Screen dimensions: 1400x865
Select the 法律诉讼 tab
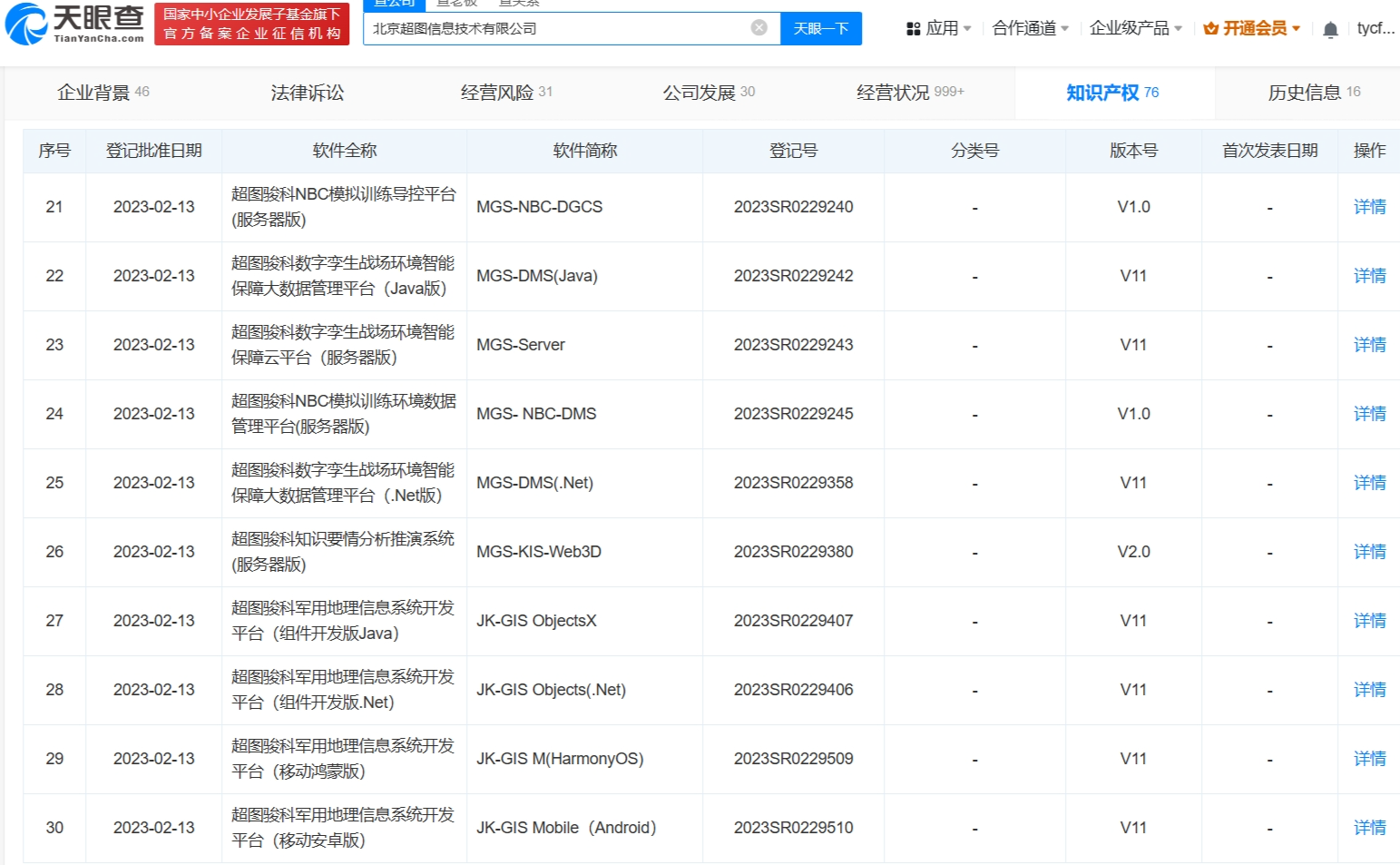tap(308, 93)
